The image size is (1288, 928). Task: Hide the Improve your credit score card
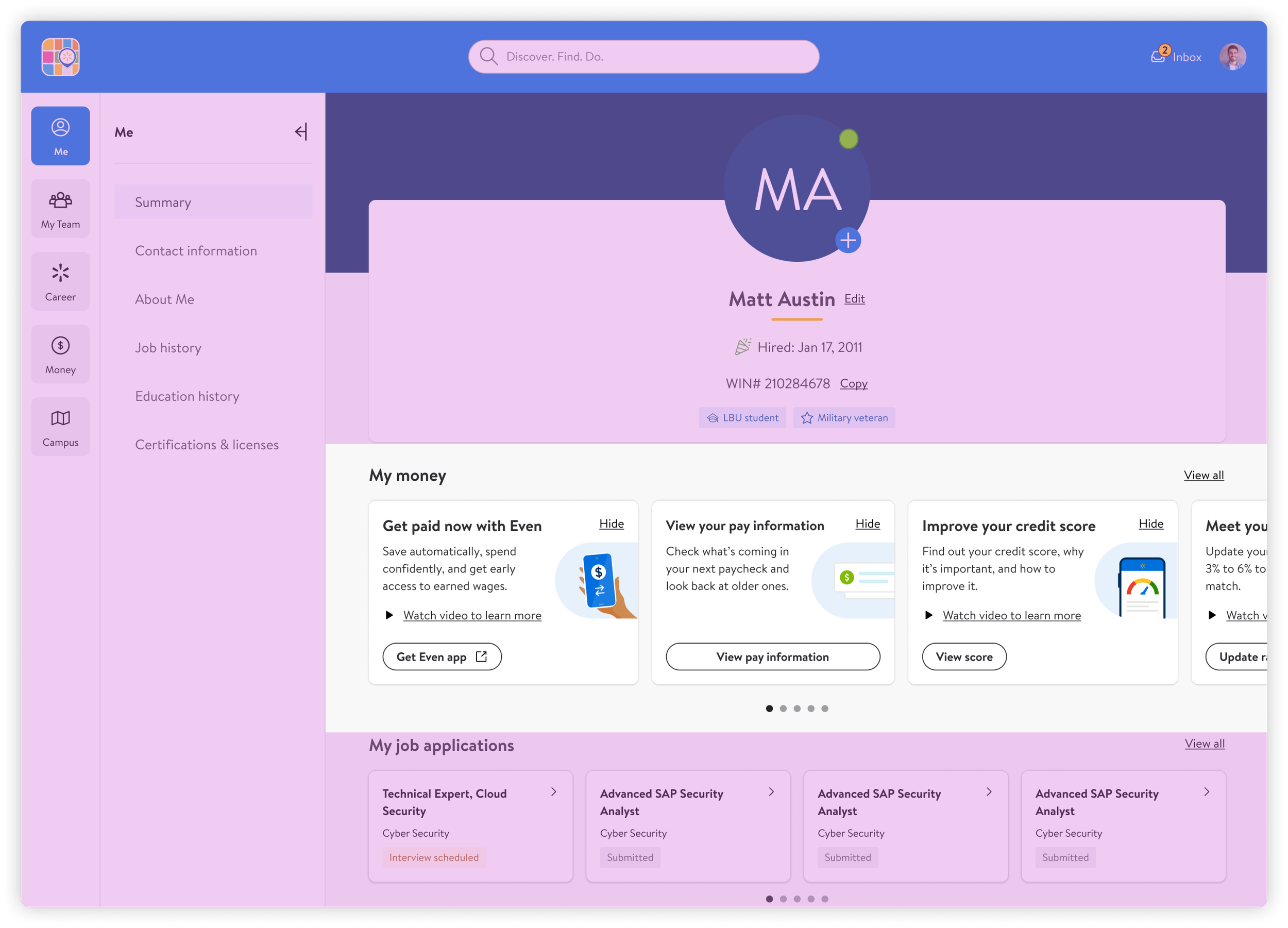(1150, 524)
